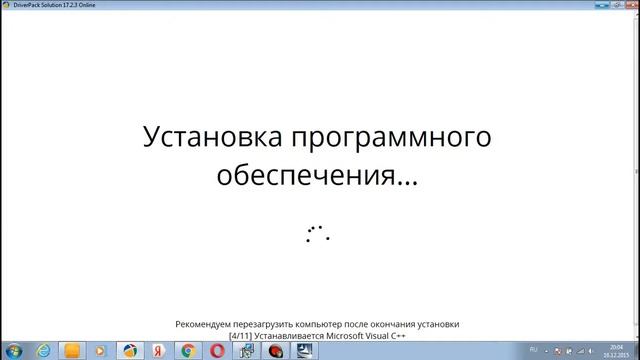Viewport: 640px width, 360px height.
Task: Open the volume speaker tray icon
Action: (x=591, y=351)
